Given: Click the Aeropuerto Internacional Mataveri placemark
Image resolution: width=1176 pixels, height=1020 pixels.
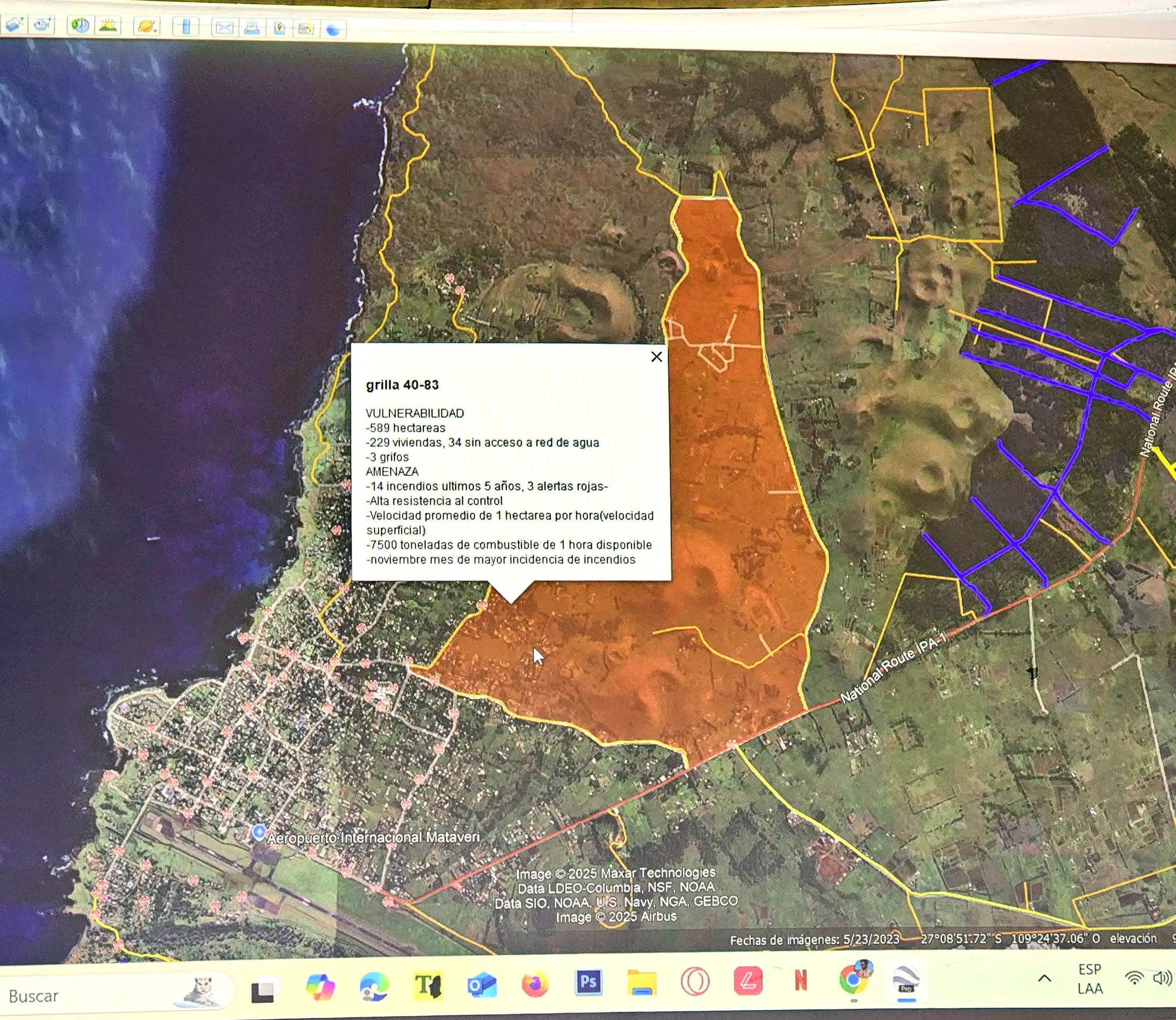Looking at the screenshot, I should (x=259, y=832).
